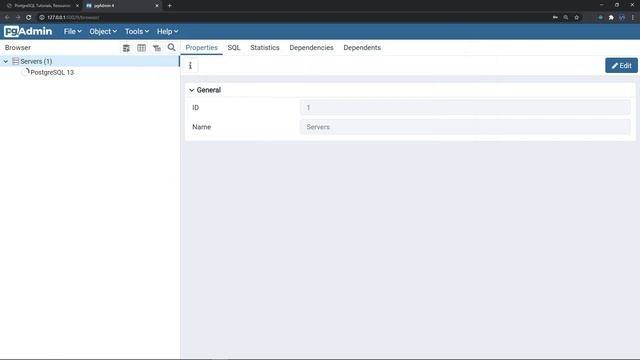Click the Search Objects magnifier icon

tap(171, 48)
